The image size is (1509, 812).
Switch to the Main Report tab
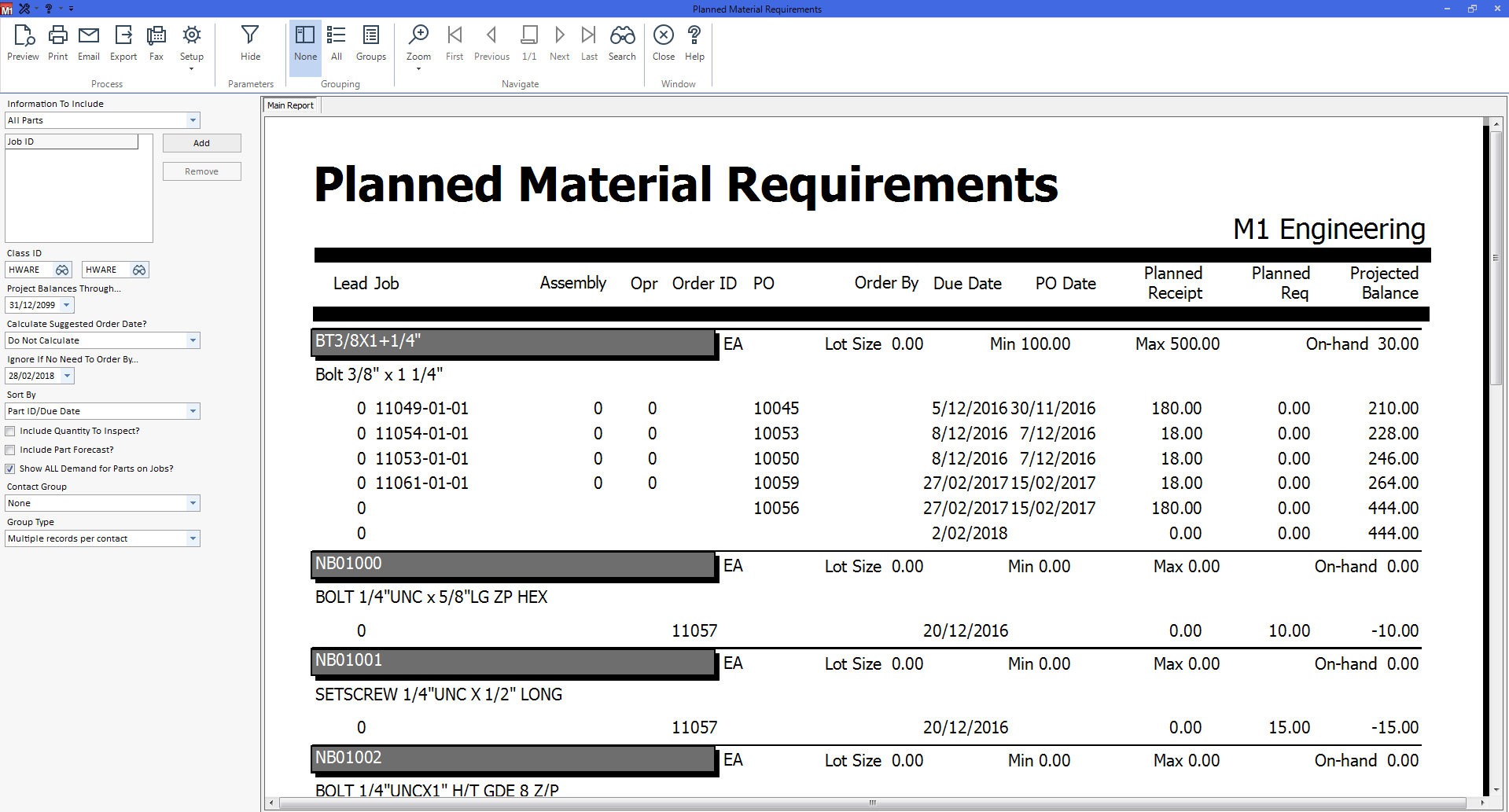click(x=290, y=105)
